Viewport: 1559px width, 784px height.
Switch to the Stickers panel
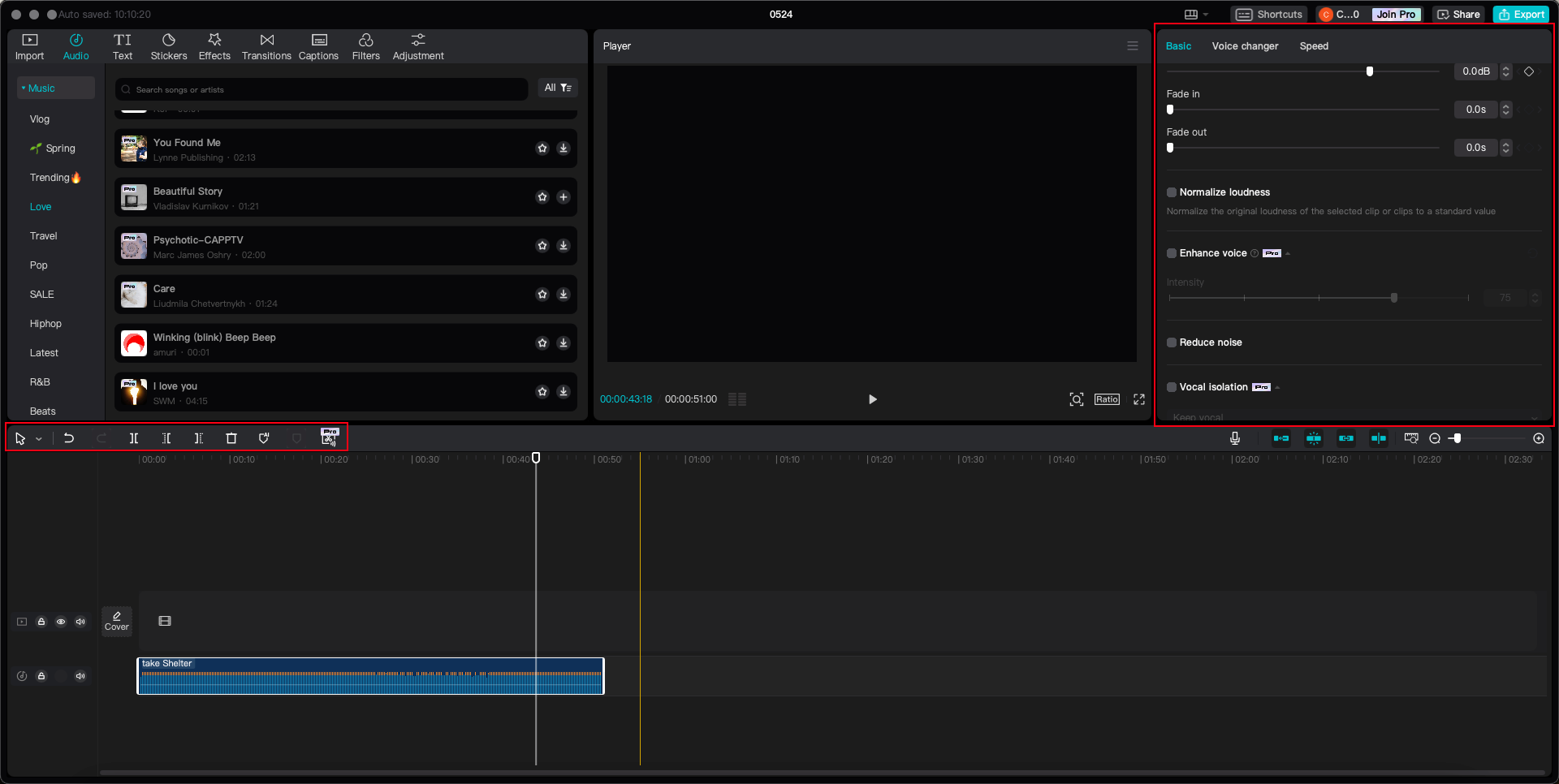[169, 45]
